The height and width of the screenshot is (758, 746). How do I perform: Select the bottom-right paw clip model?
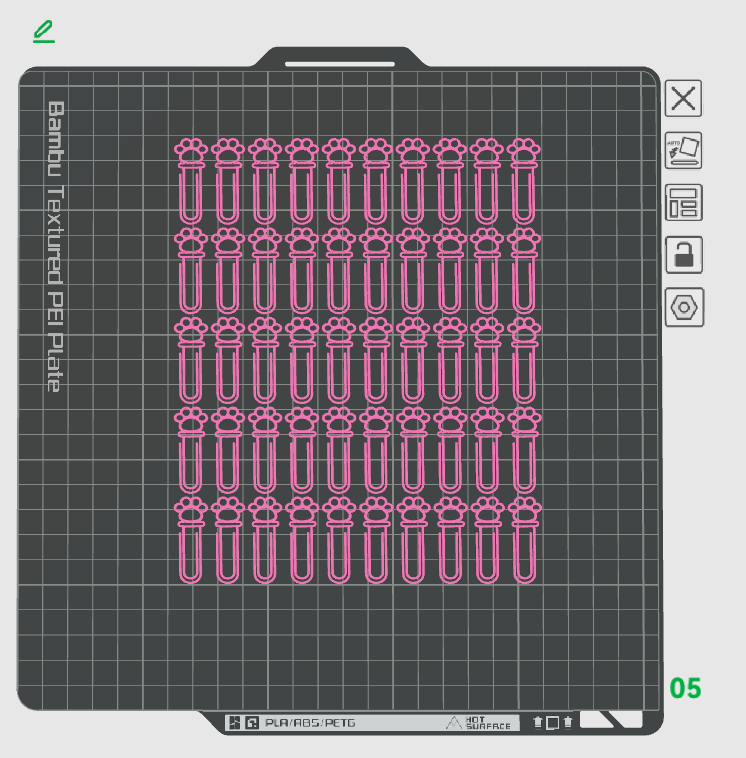[x=524, y=539]
